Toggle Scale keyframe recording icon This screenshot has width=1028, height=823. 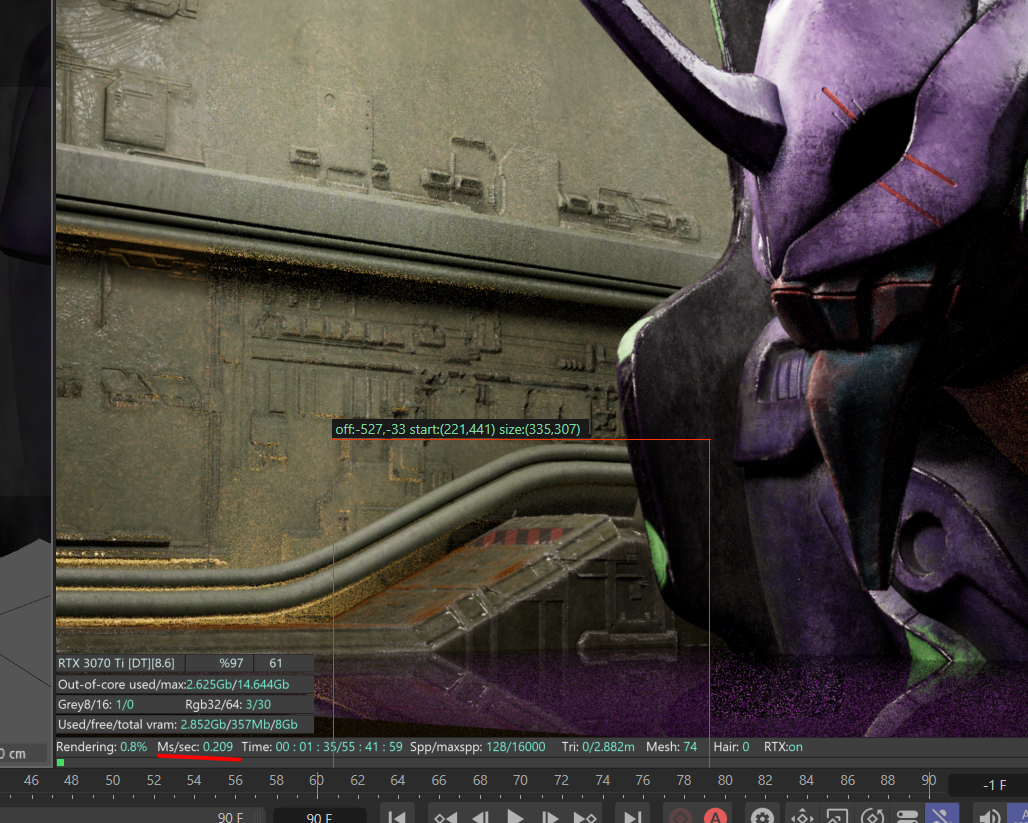coord(837,816)
